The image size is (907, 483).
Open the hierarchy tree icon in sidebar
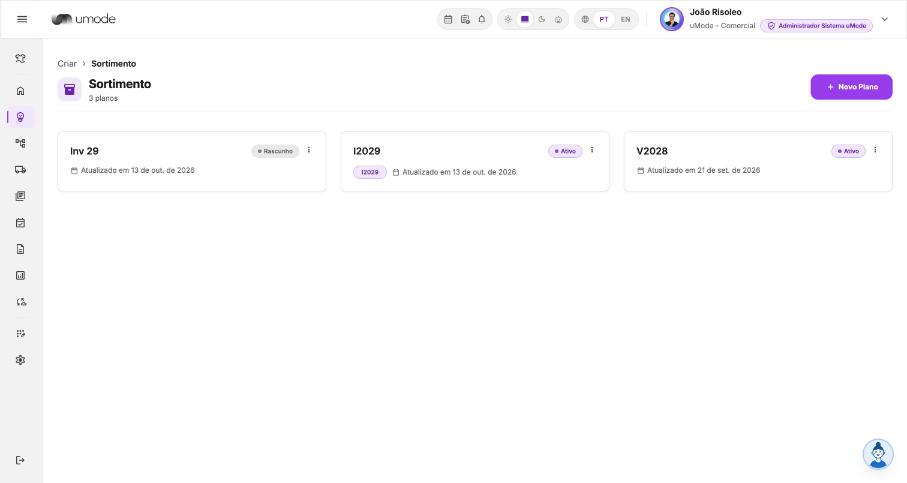coord(20,143)
